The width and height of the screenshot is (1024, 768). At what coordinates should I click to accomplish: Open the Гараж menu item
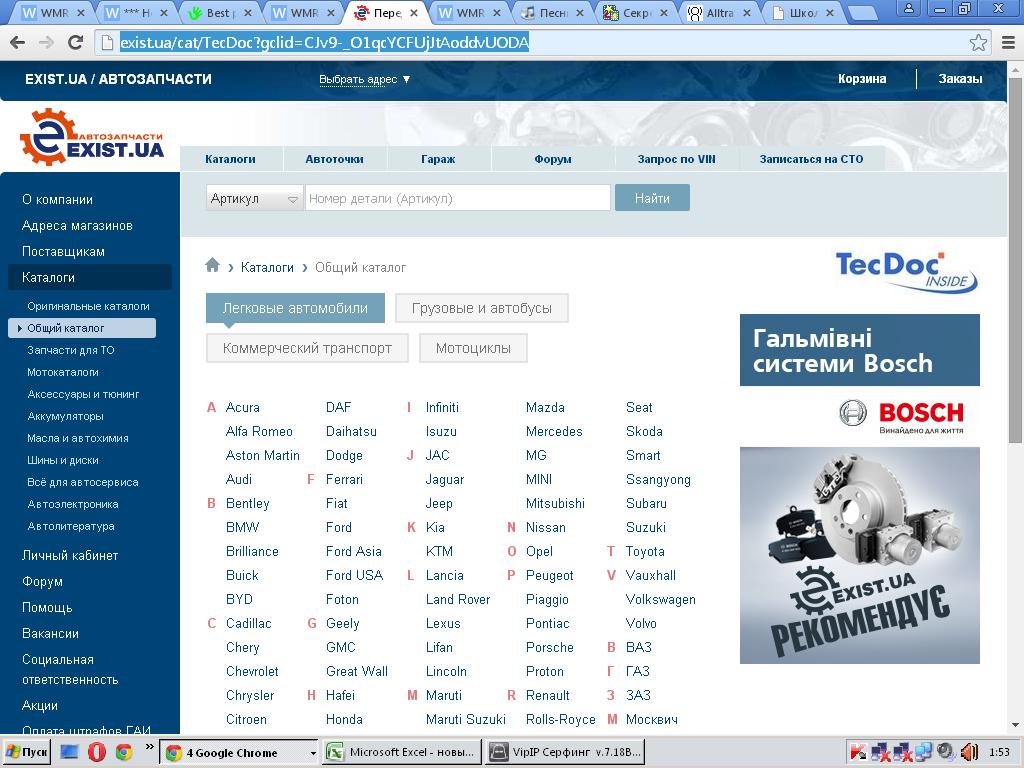[x=438, y=159]
